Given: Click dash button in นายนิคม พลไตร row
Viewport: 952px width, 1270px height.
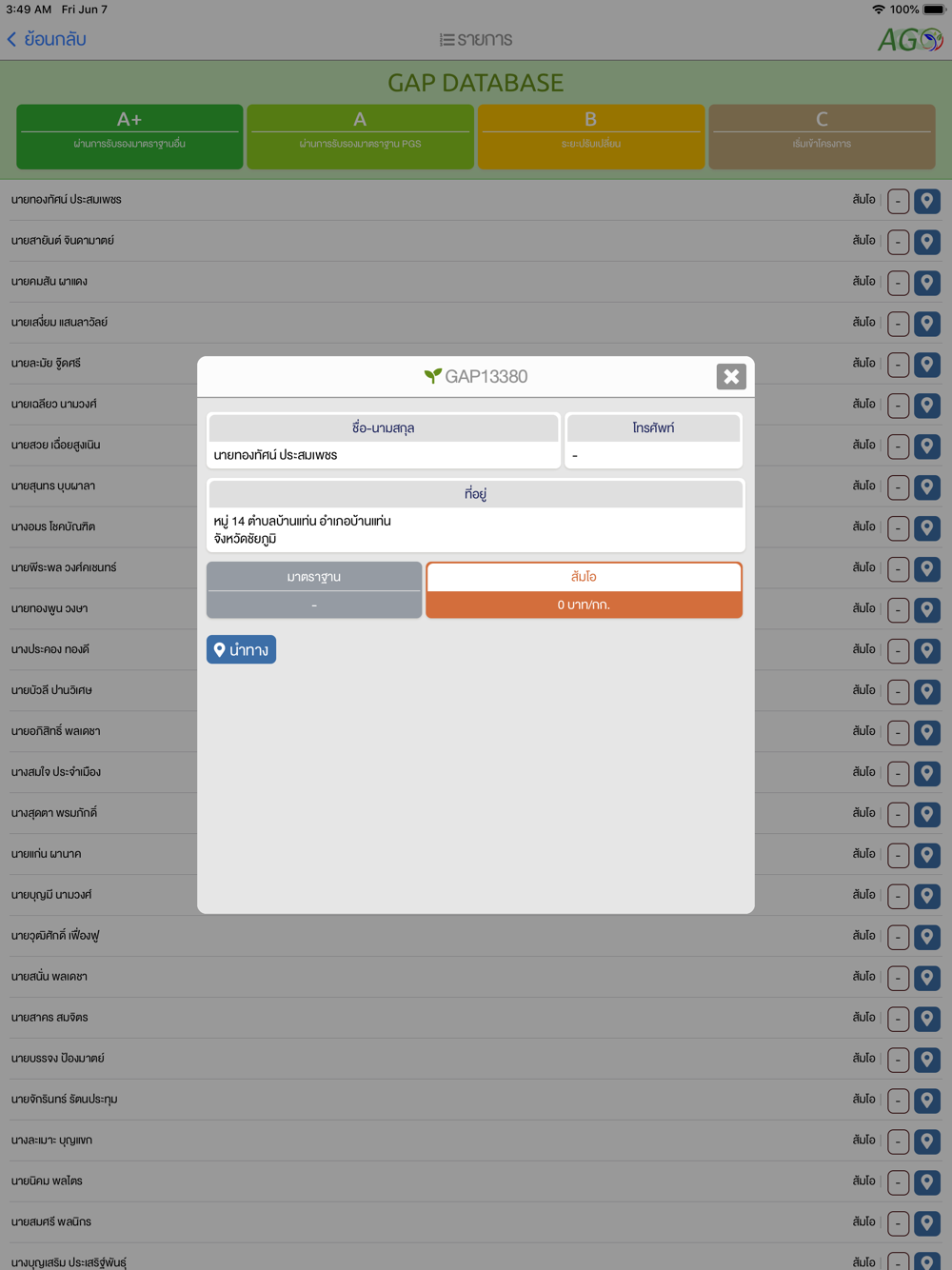Looking at the screenshot, I should (898, 1183).
